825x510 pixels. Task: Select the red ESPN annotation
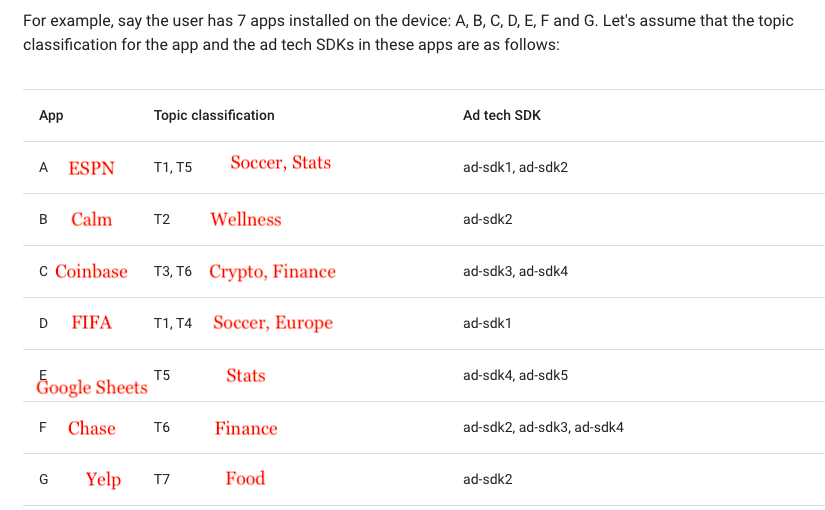click(x=92, y=168)
